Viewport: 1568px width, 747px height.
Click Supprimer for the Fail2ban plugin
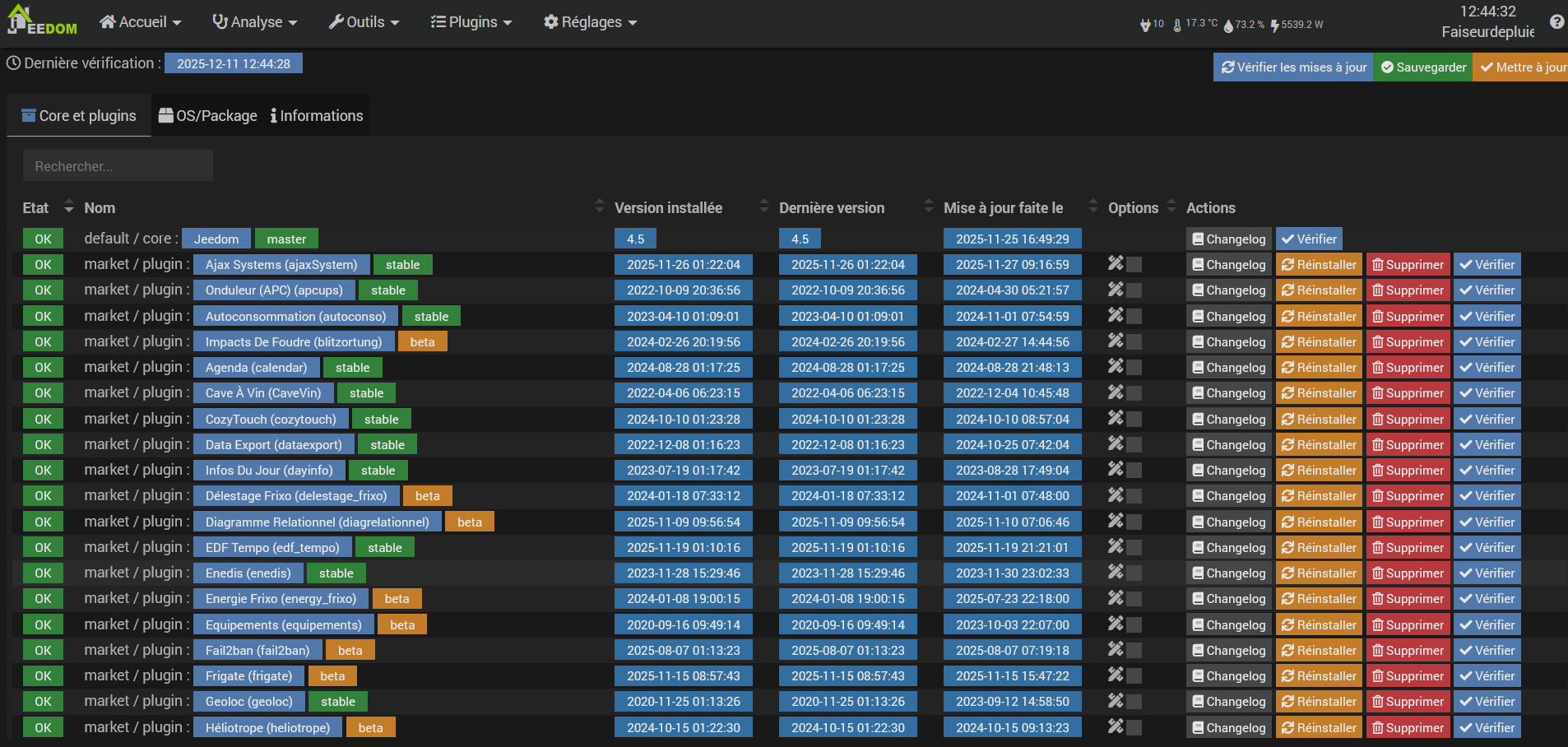(x=1408, y=651)
